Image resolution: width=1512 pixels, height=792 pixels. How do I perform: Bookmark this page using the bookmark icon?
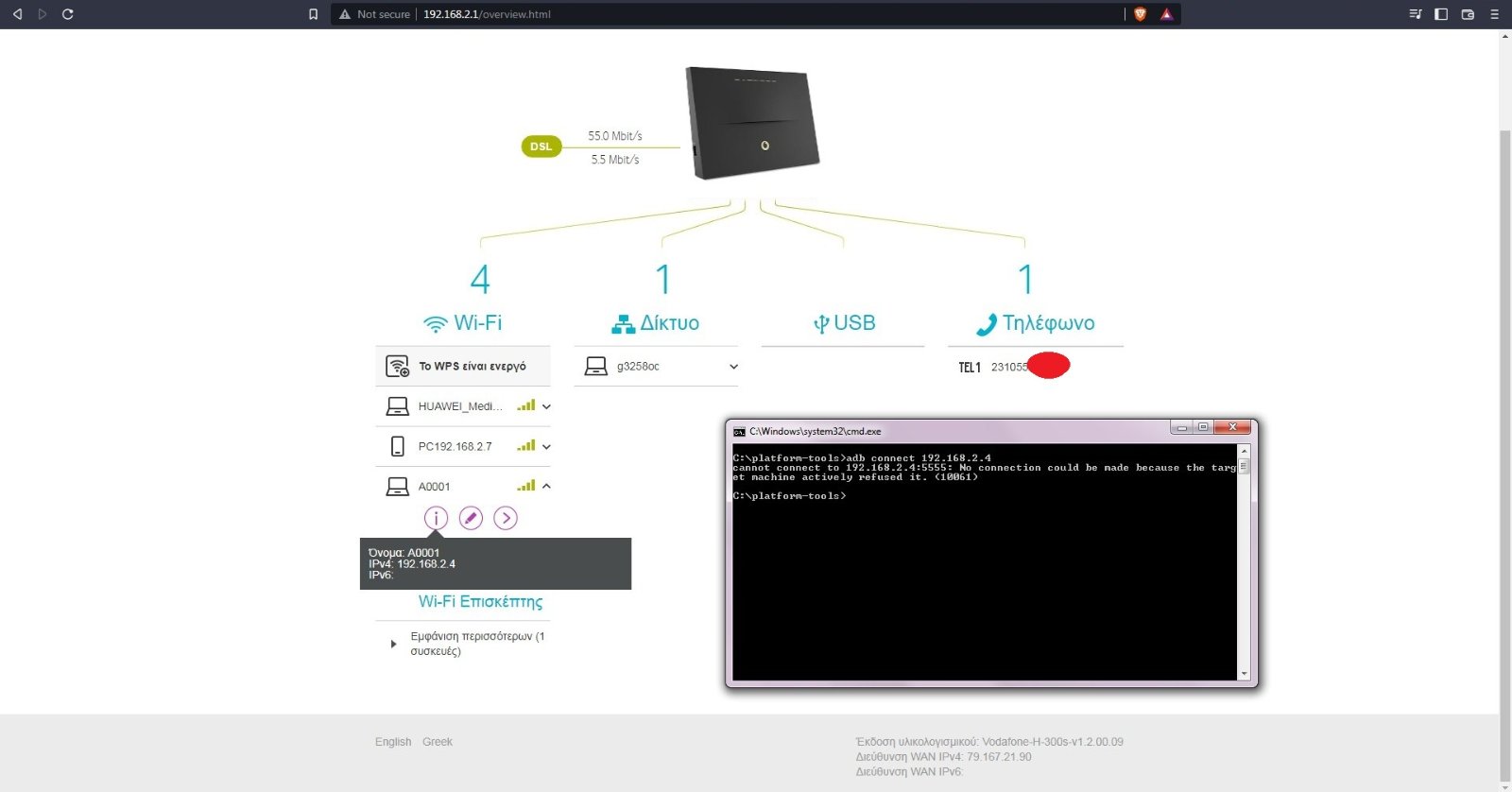(314, 14)
